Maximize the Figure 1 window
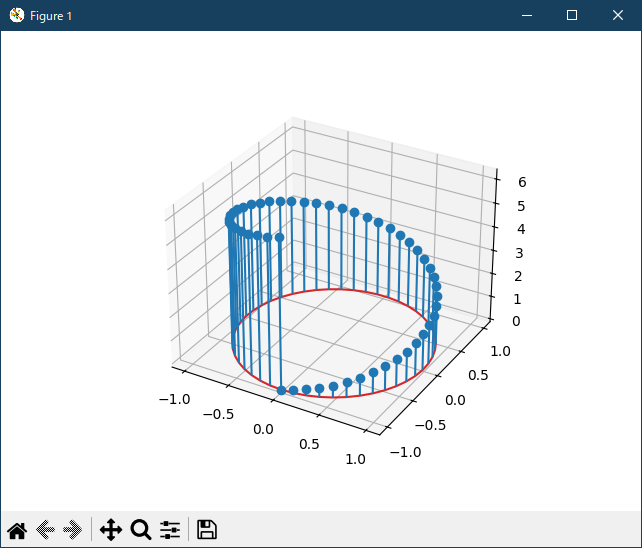Screen dimensions: 642x548 coord(572,15)
